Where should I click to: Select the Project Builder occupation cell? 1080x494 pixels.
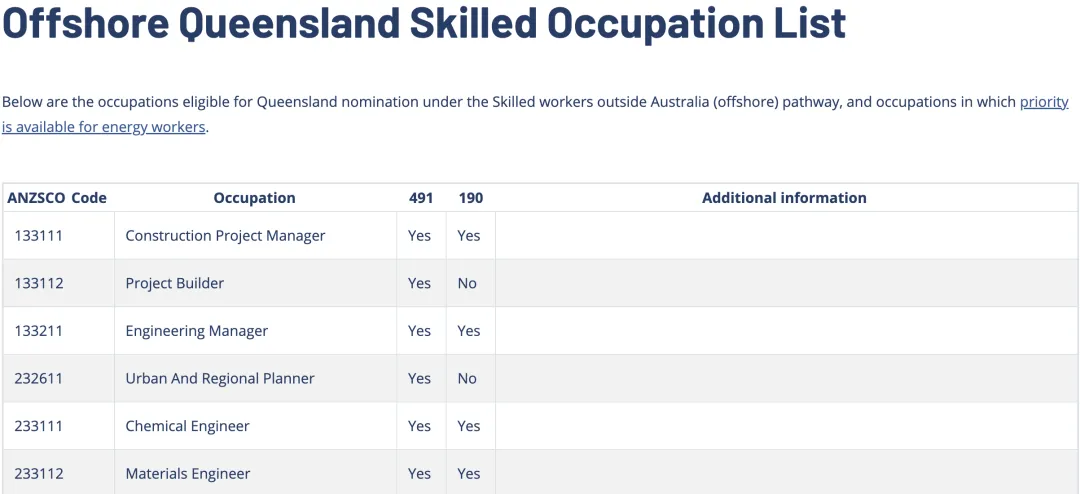click(x=175, y=283)
